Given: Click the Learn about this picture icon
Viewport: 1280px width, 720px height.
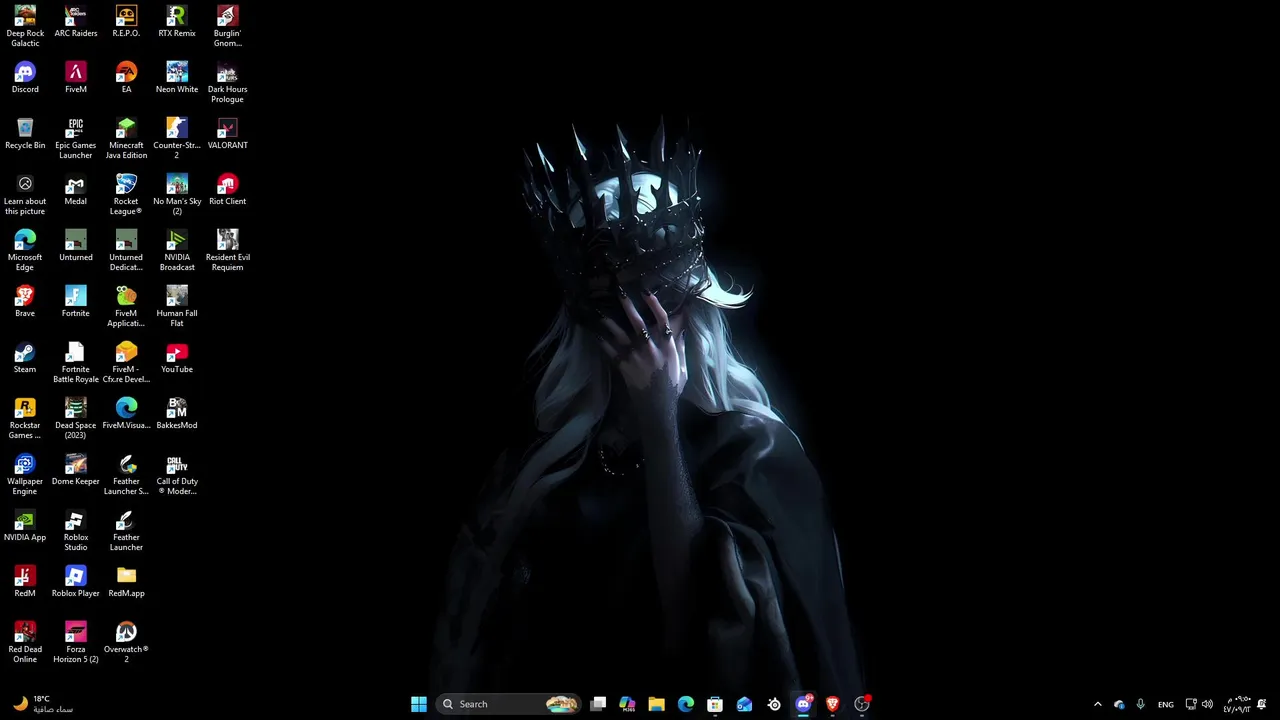Looking at the screenshot, I should point(25,194).
